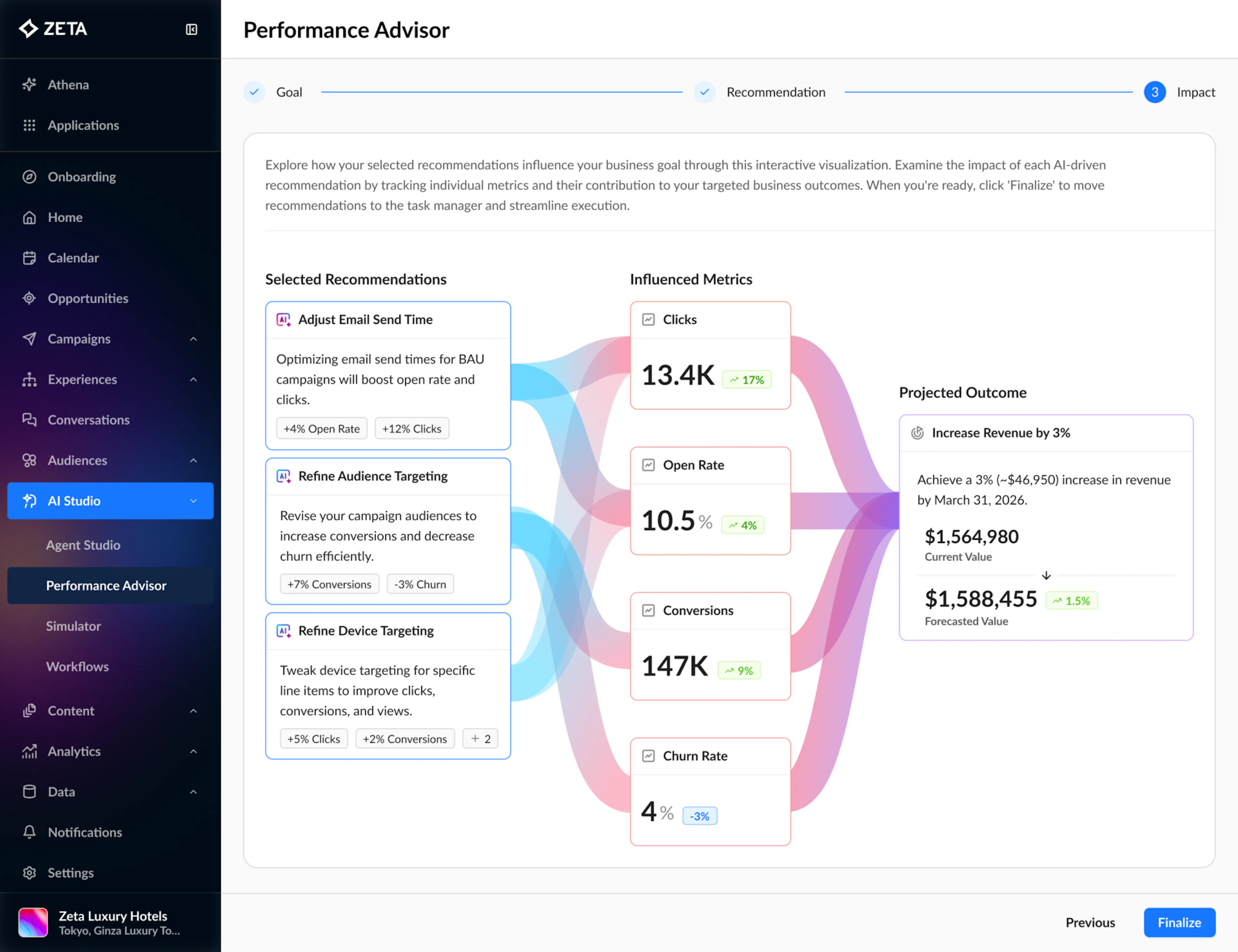The image size is (1238, 952).
Task: Click the 1.5% forecast increase badge
Action: 1071,601
